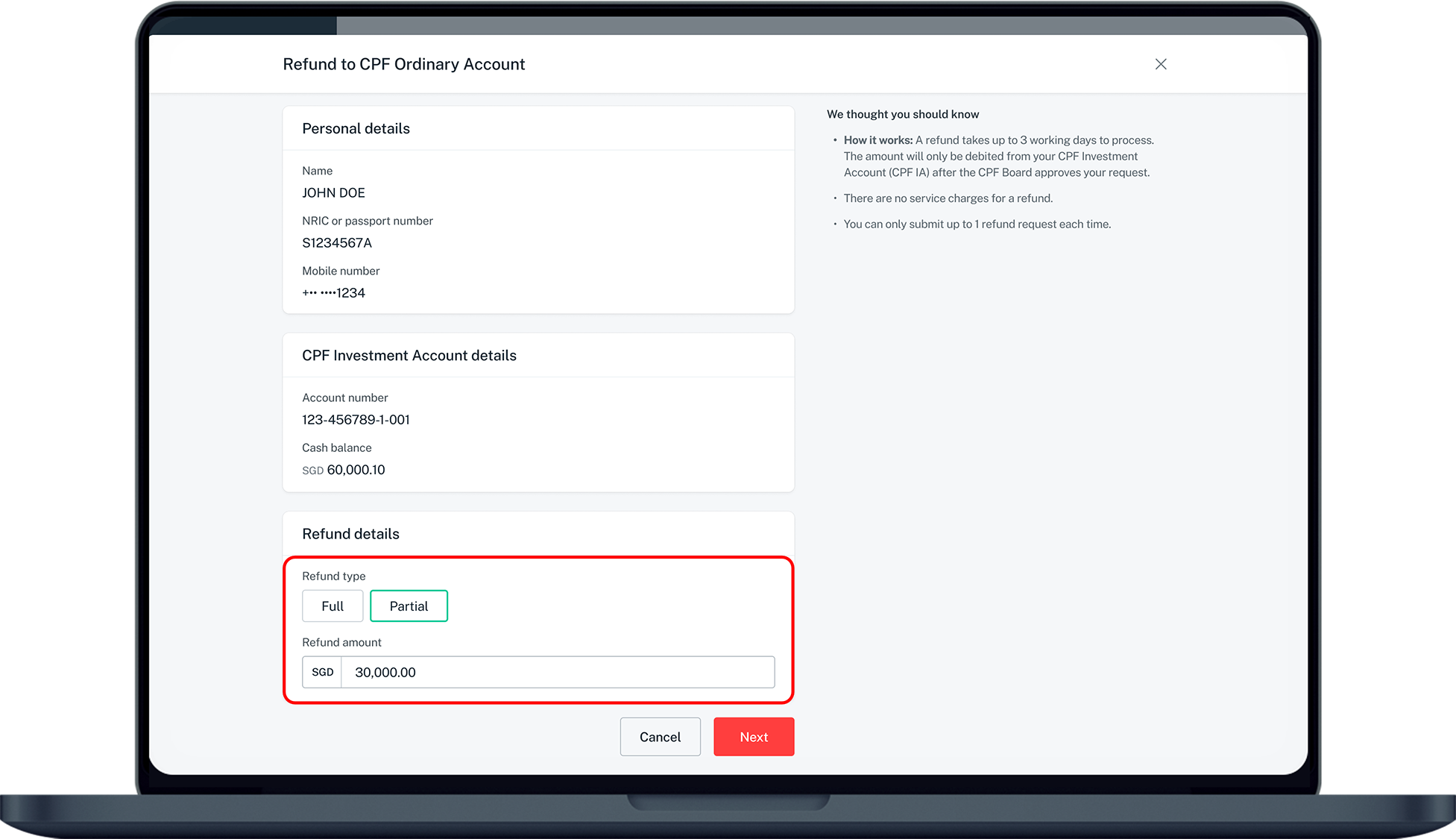Click the cash balance amount 60,000.10
Image resolution: width=1456 pixels, height=839 pixels.
pyautogui.click(x=356, y=470)
